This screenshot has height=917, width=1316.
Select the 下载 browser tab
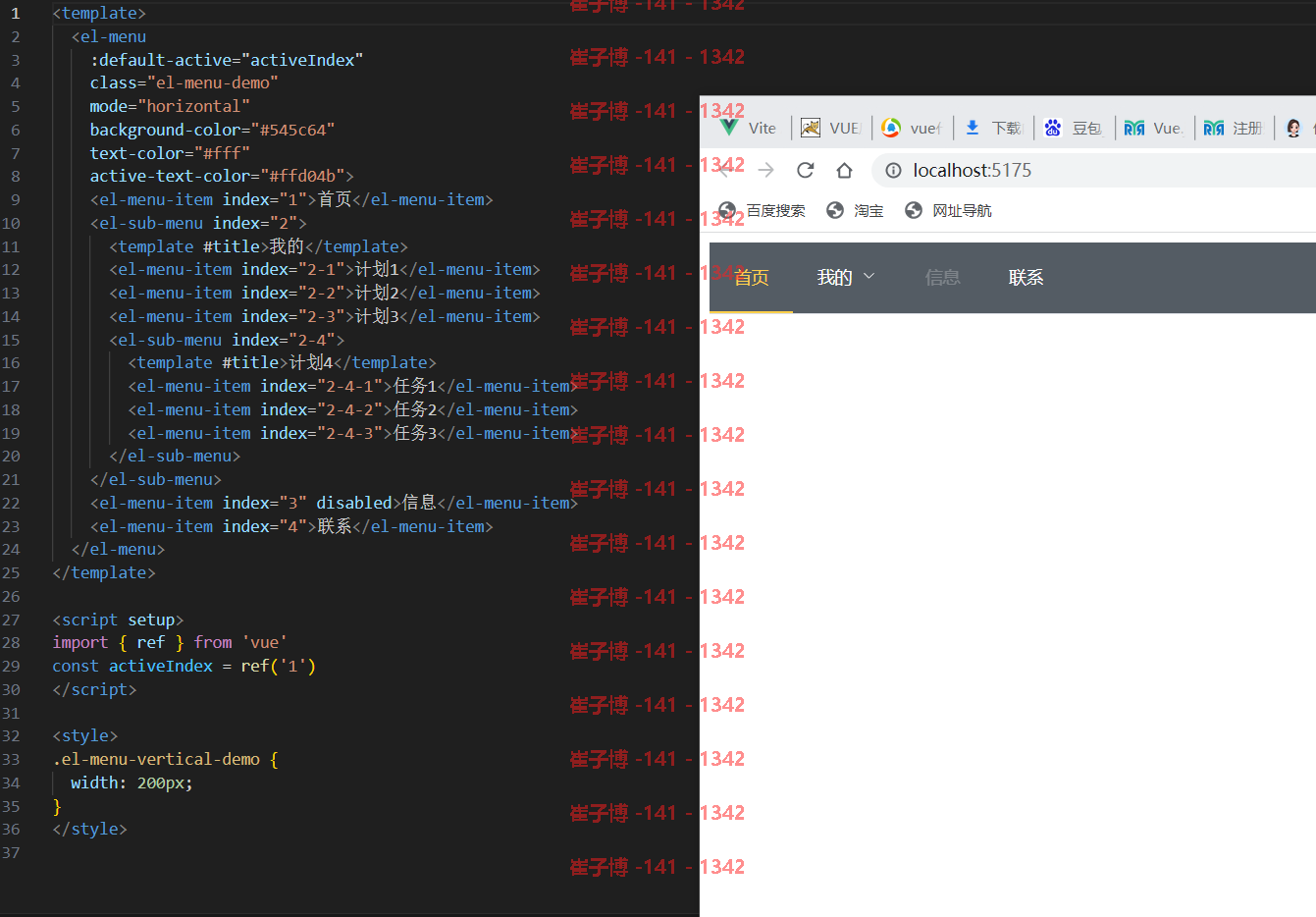(x=993, y=128)
